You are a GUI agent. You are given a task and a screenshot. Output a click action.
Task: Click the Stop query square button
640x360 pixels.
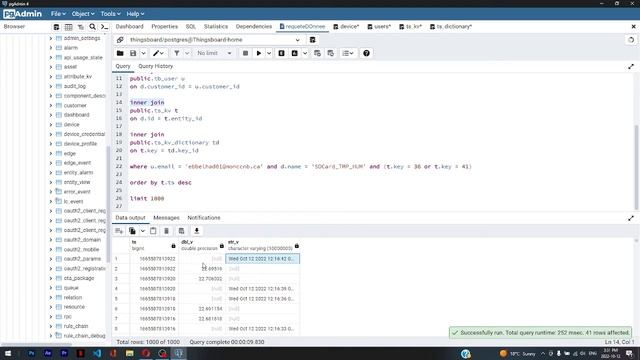(x=245, y=53)
